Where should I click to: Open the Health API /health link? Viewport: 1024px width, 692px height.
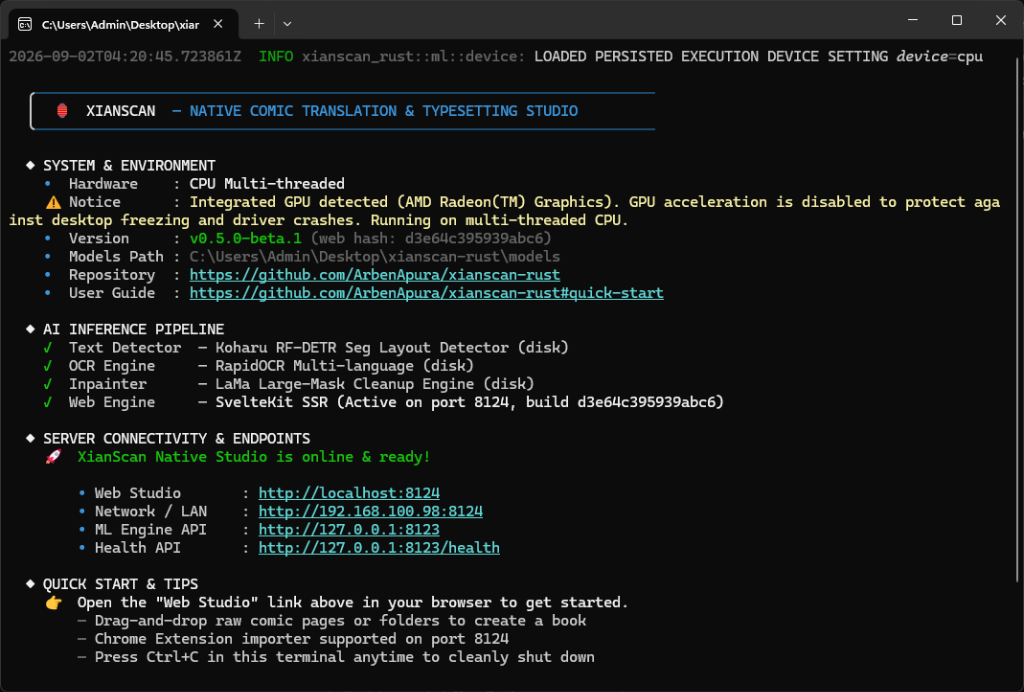(379, 548)
